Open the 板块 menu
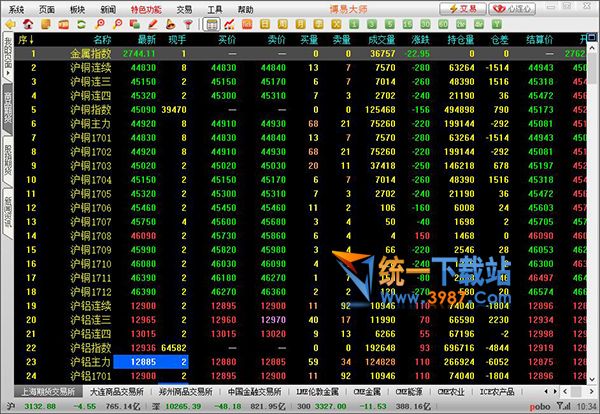The width and height of the screenshot is (600, 414). tap(77, 9)
